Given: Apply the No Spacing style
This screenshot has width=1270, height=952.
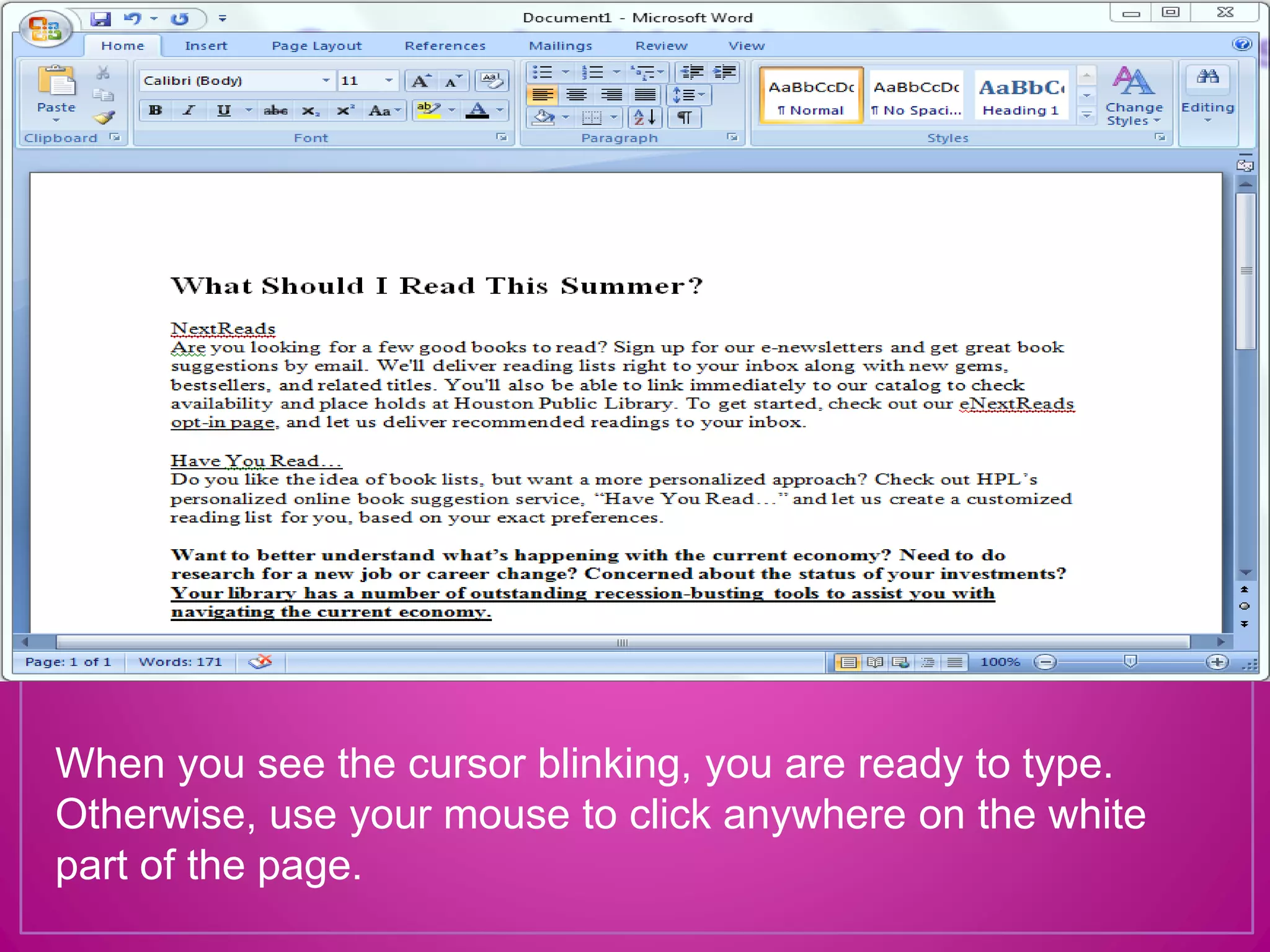Looking at the screenshot, I should 917,95.
